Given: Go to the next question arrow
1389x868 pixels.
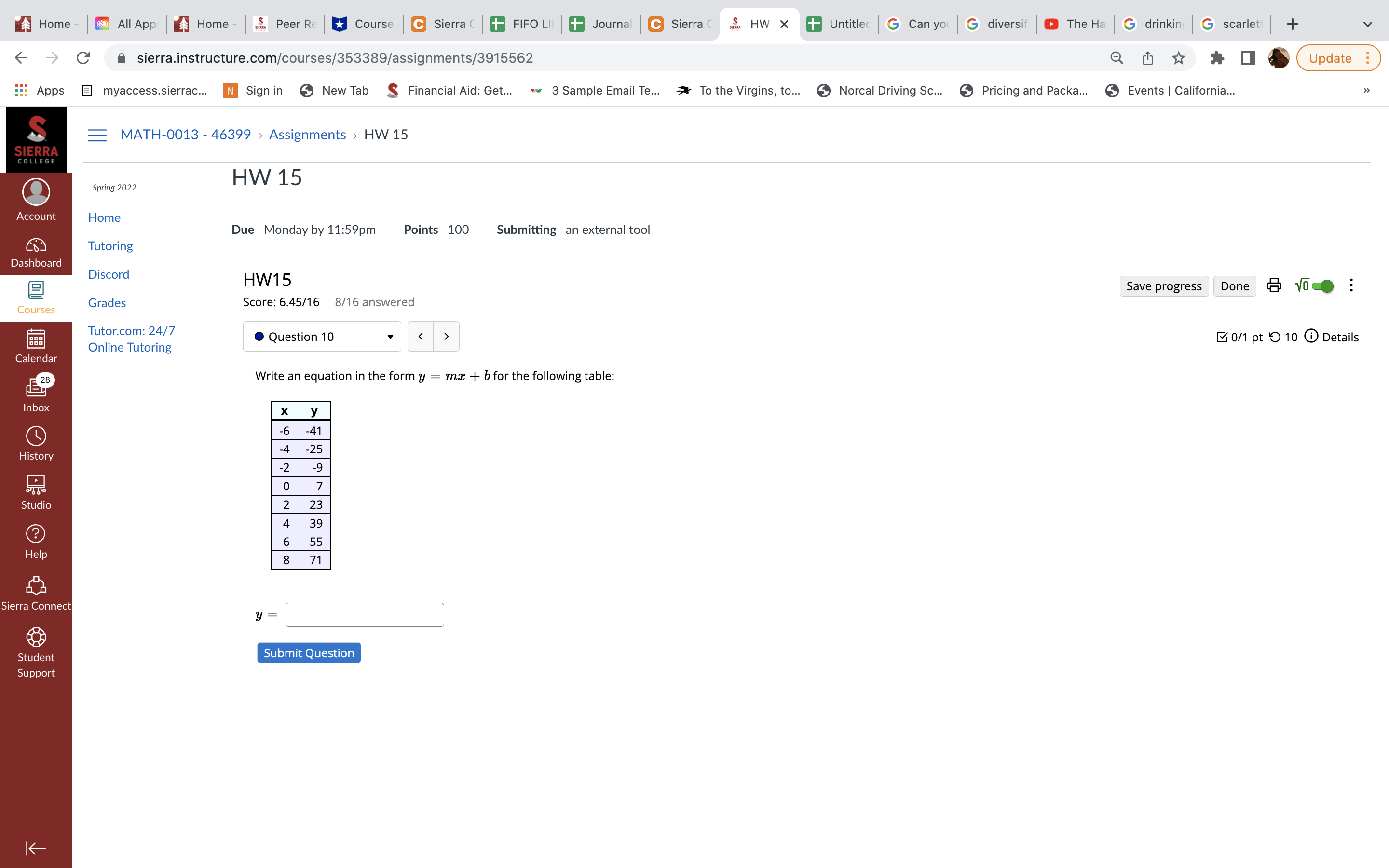Looking at the screenshot, I should (446, 337).
